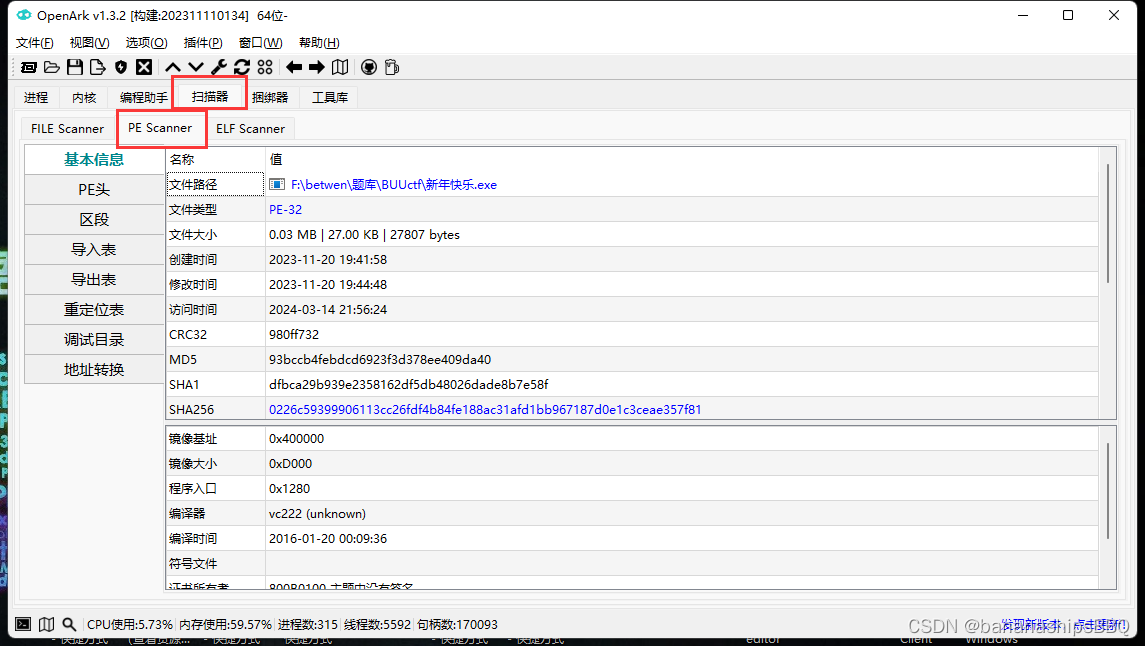Click the down chevron toolbar icon
Viewport: 1145px width, 646px height.
(x=196, y=67)
